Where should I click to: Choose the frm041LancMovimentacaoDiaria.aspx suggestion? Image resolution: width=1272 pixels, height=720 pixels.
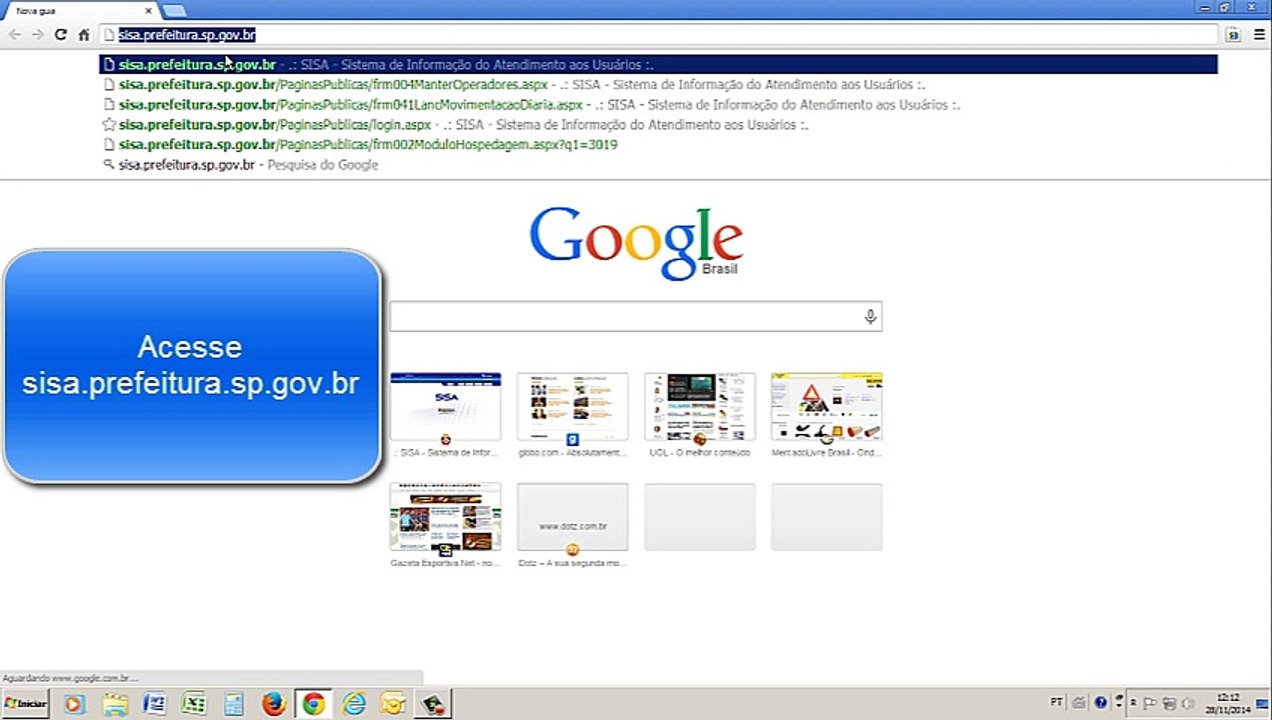(x=658, y=105)
